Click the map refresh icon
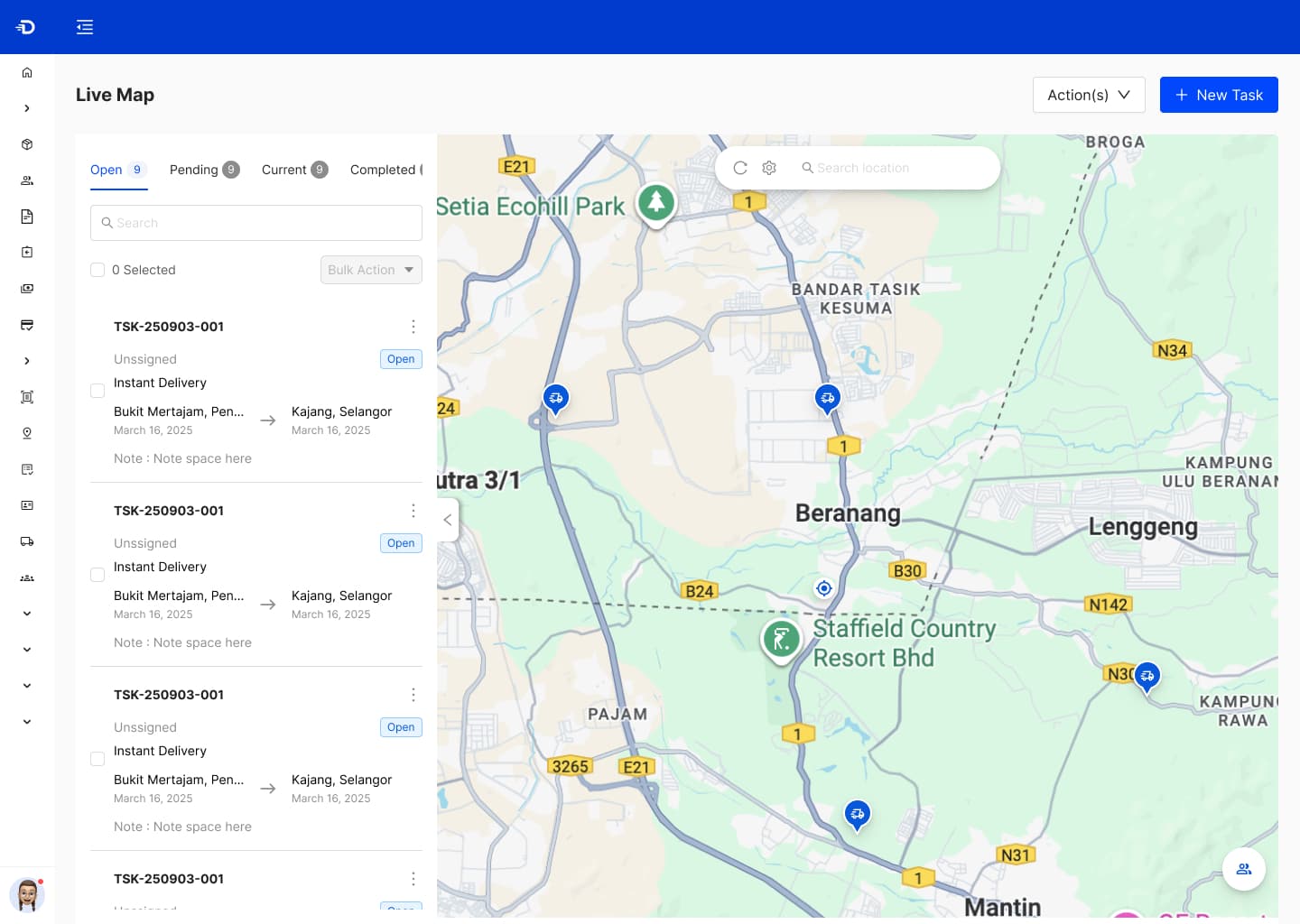1300x924 pixels. coord(740,168)
